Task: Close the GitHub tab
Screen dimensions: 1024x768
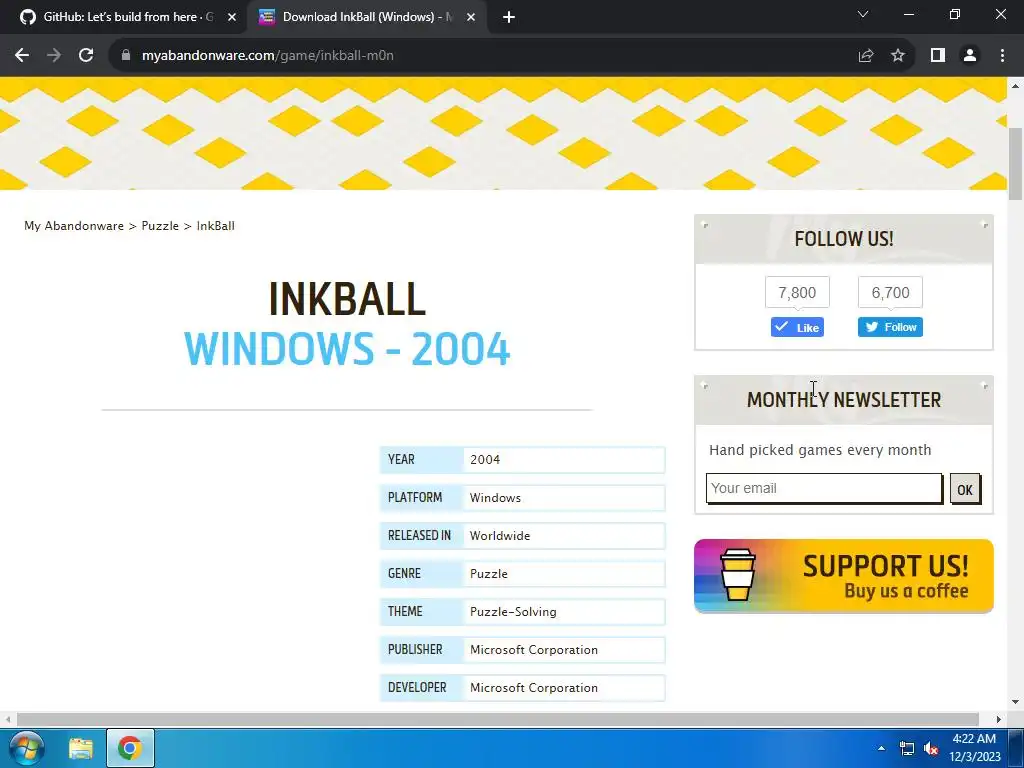Action: coord(232,17)
